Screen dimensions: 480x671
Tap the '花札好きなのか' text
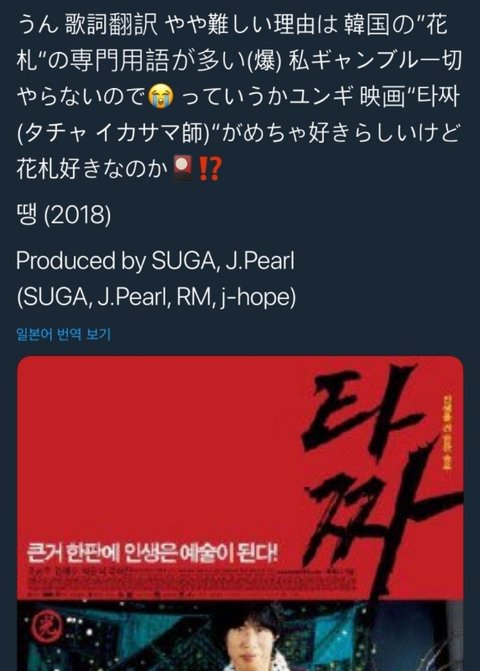click(x=92, y=169)
